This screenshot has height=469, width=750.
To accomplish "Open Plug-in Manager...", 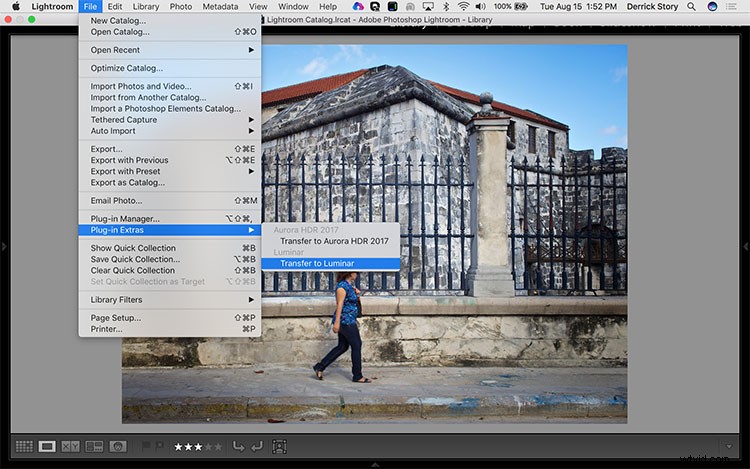I will (170, 218).
